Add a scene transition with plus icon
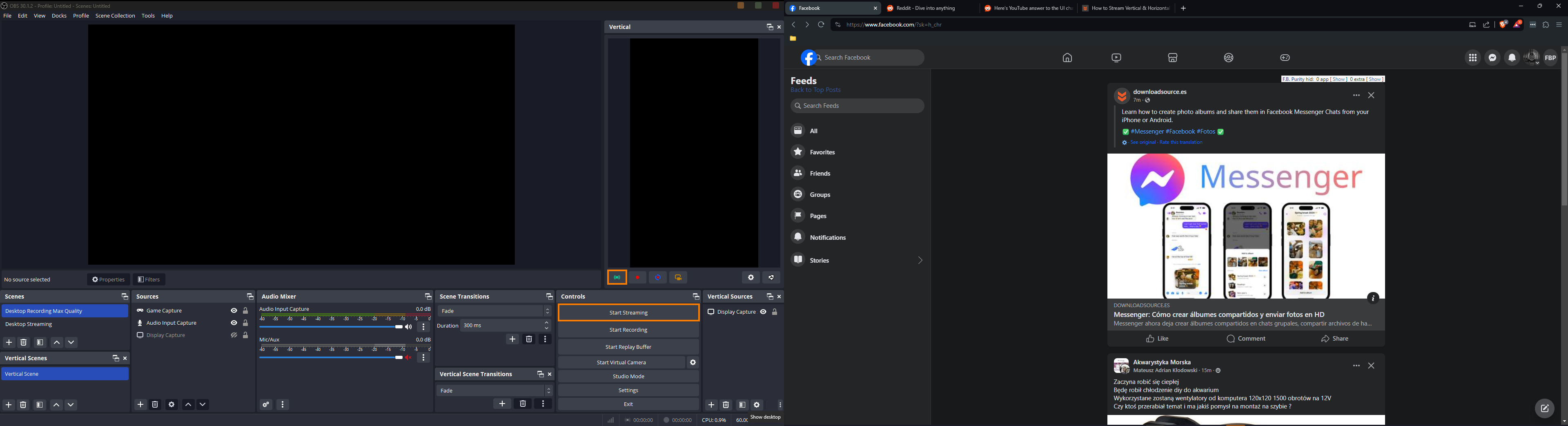Screen dimensions: 1568x426 pyautogui.click(x=512, y=339)
